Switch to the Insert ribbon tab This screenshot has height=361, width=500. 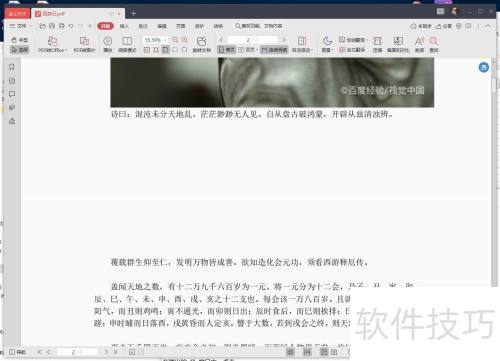[x=124, y=26]
